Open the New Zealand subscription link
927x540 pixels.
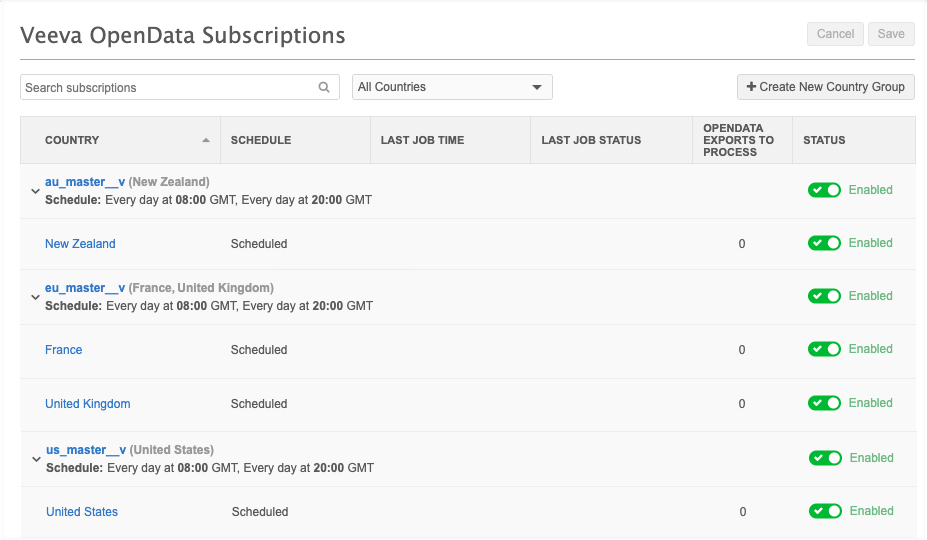pos(80,244)
